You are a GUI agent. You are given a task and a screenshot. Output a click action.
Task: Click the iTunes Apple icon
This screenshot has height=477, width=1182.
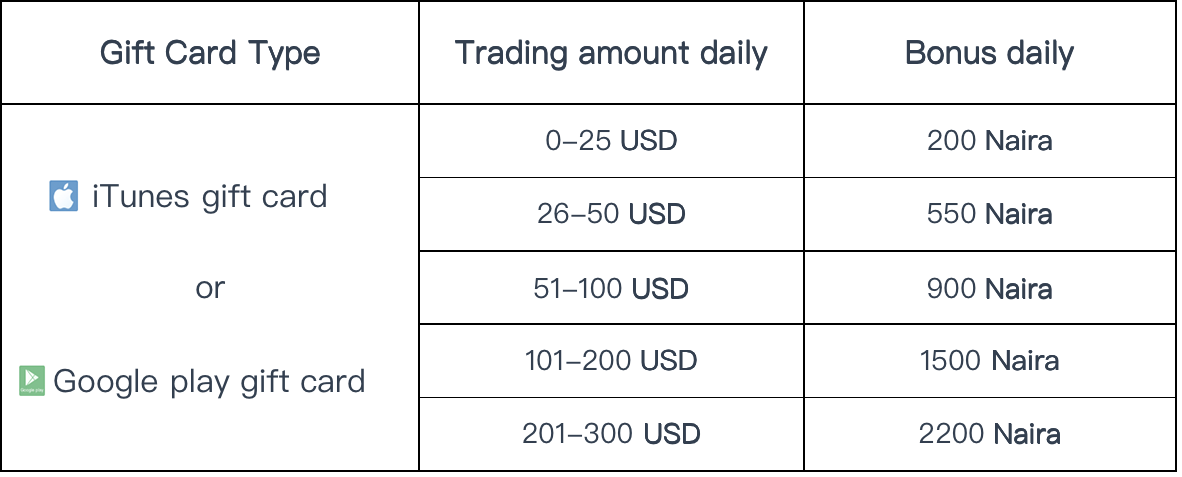tap(63, 196)
